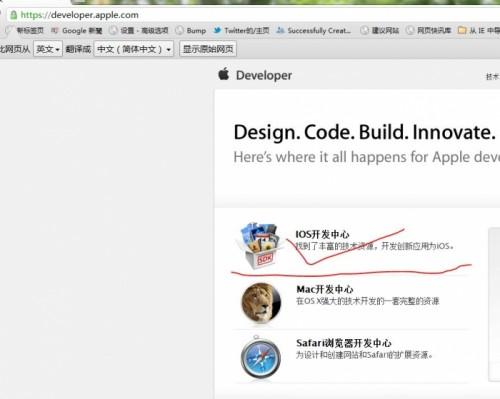The image size is (500, 399).
Task: Open the 设置 - 高级选项 bookmark
Action: coord(139,31)
